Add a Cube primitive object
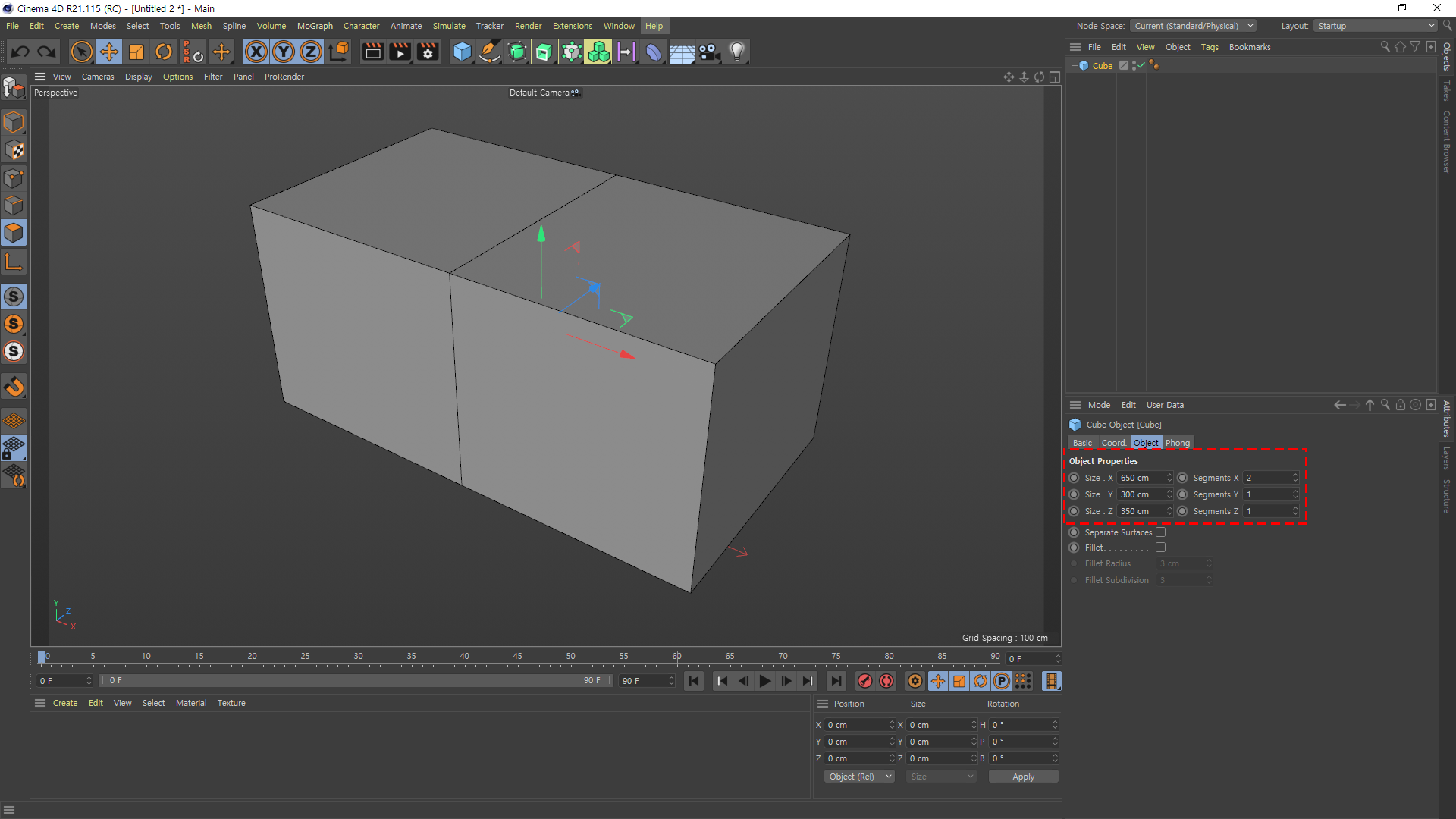Viewport: 1456px width, 819px height. (461, 52)
